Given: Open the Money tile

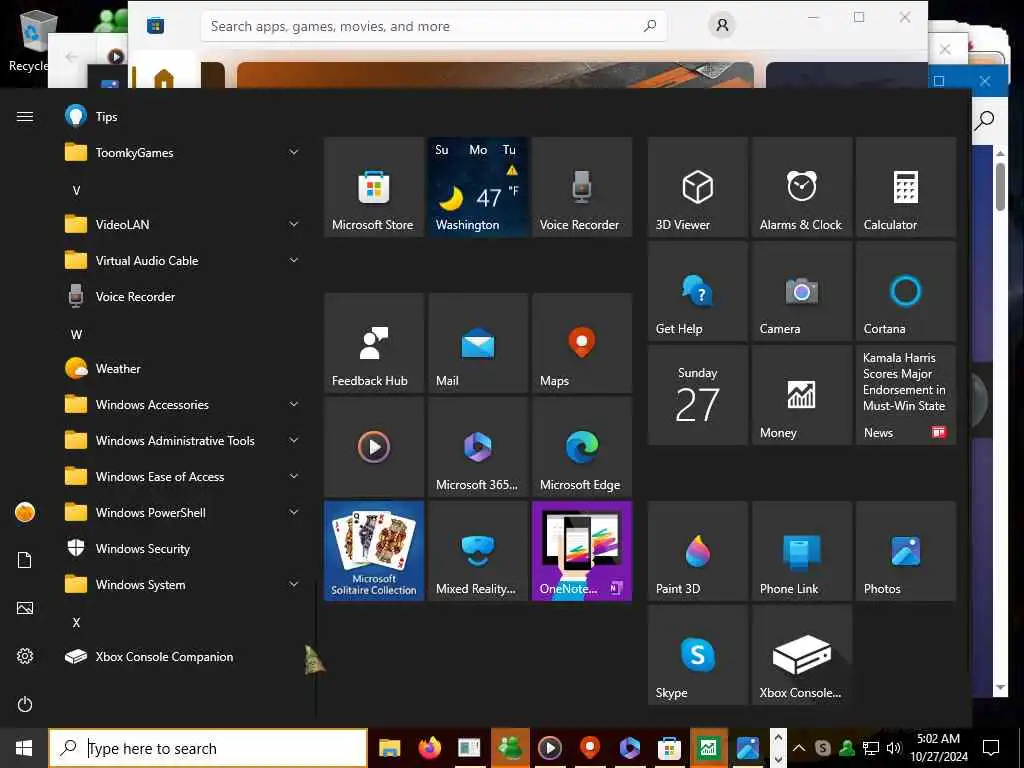Looking at the screenshot, I should pyautogui.click(x=802, y=395).
